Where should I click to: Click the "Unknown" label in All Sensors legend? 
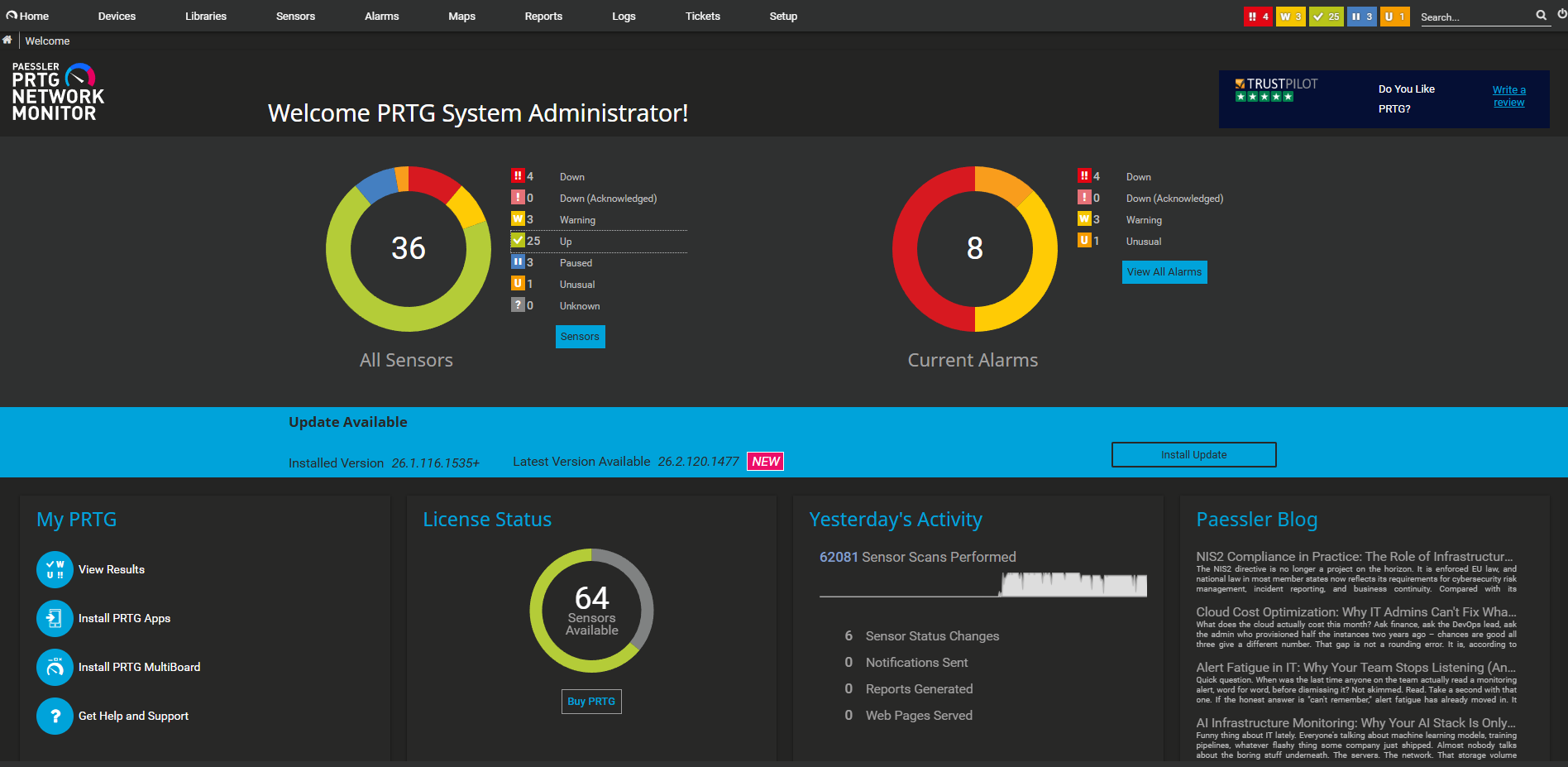[x=580, y=306]
